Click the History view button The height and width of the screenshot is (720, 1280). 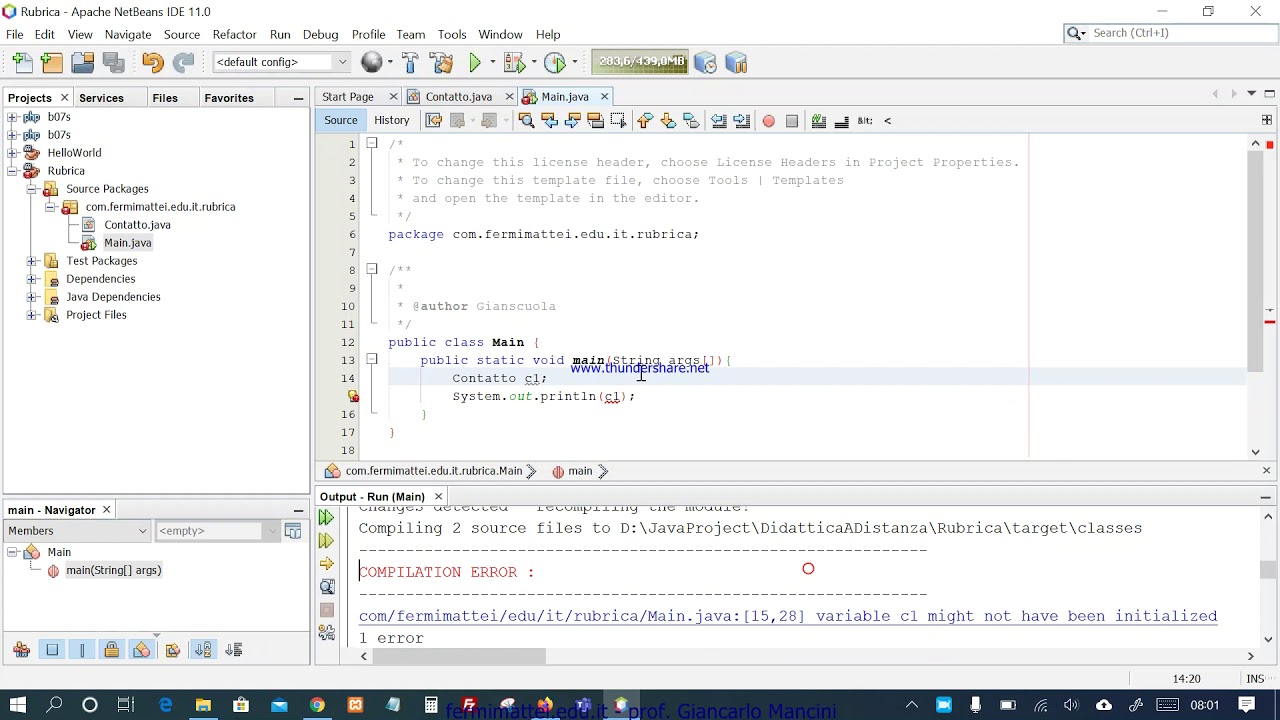pyautogui.click(x=392, y=120)
